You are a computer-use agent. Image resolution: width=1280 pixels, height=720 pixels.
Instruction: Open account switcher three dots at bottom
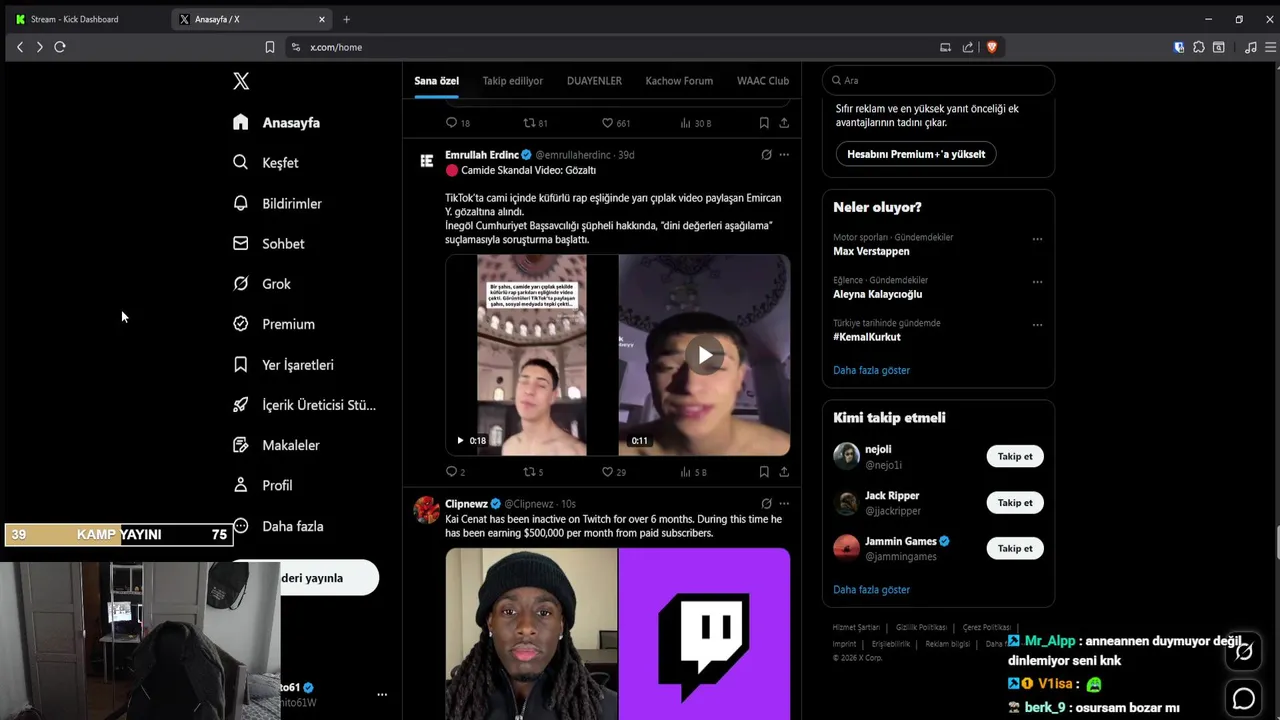pyautogui.click(x=382, y=694)
